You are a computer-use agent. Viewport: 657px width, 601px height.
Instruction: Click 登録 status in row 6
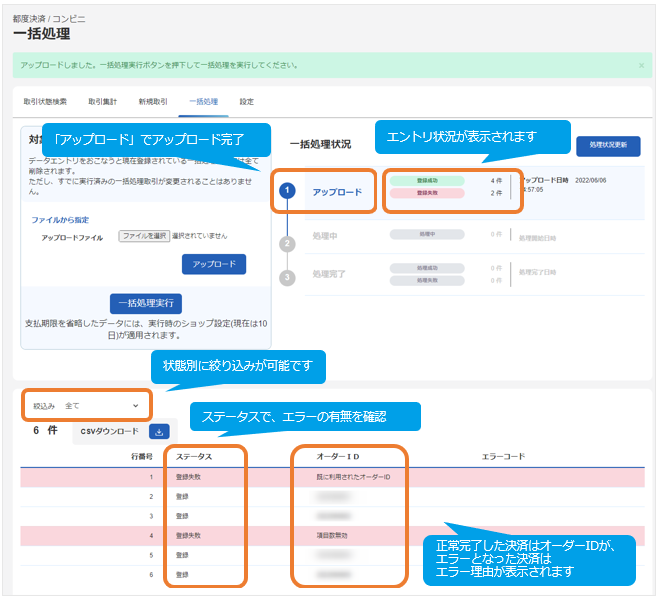[x=182, y=575]
